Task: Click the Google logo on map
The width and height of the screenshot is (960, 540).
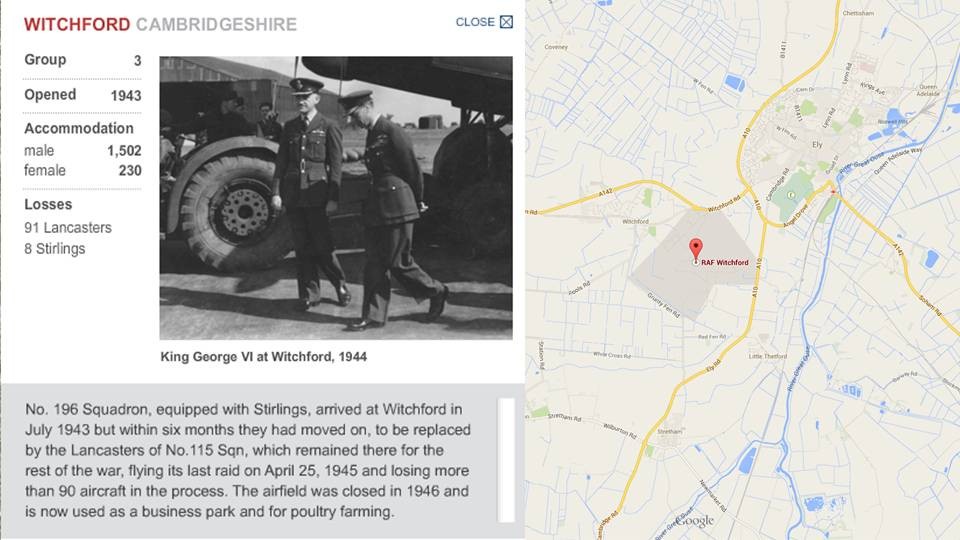Action: [x=696, y=521]
